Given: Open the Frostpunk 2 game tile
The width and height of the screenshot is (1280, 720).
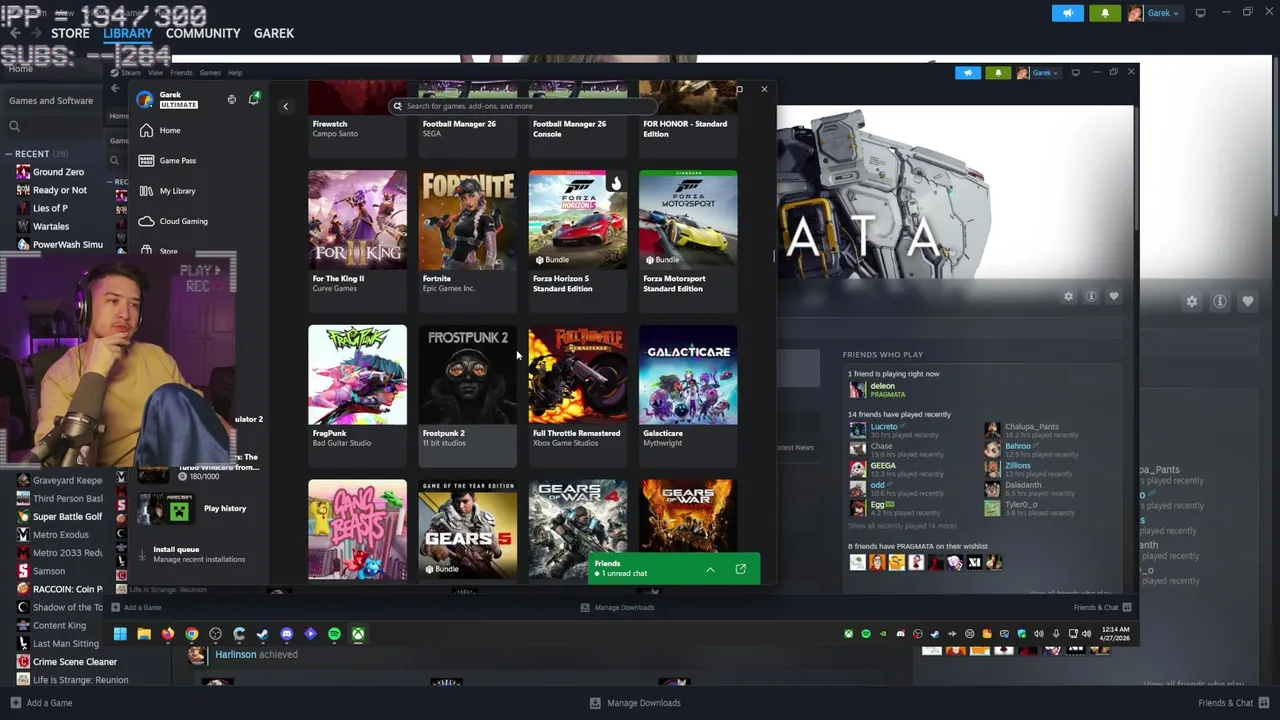Looking at the screenshot, I should [467, 396].
